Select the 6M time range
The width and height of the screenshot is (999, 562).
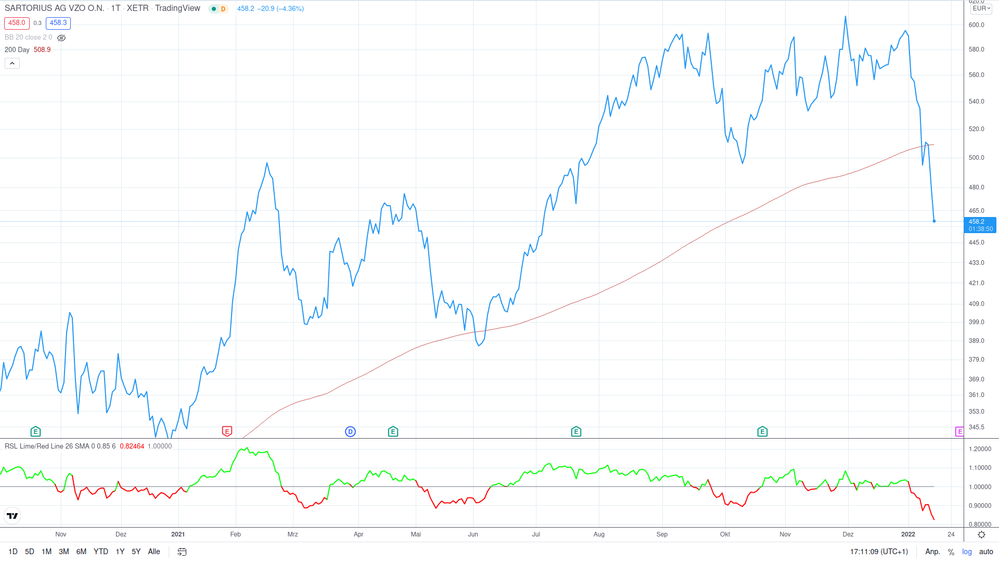click(81, 552)
